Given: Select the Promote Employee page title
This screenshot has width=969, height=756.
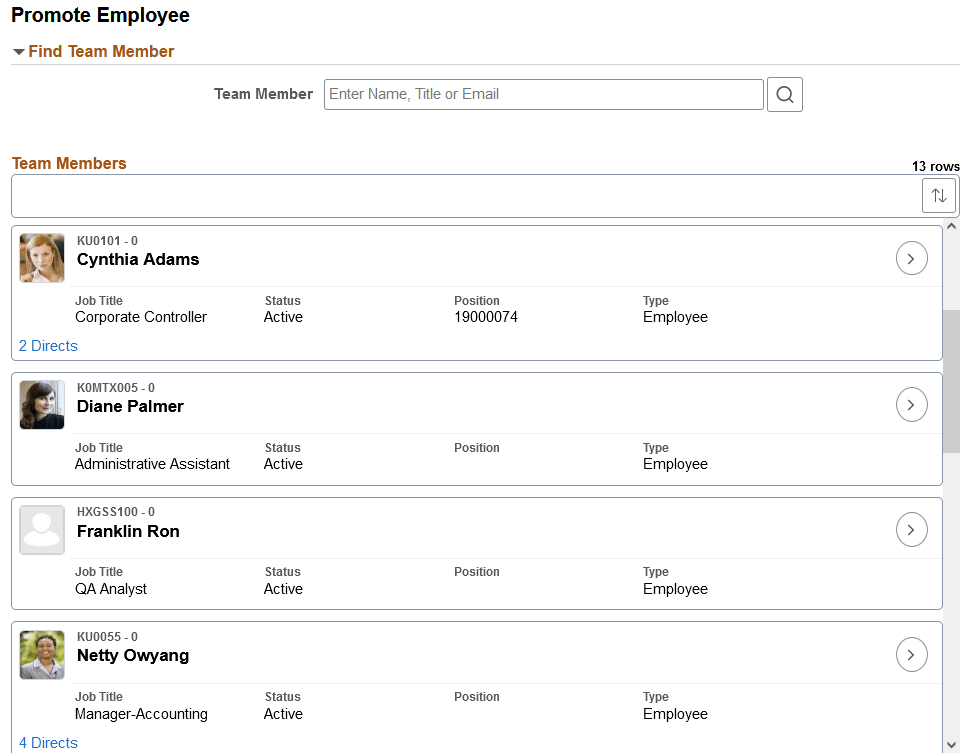Looking at the screenshot, I should (x=100, y=15).
